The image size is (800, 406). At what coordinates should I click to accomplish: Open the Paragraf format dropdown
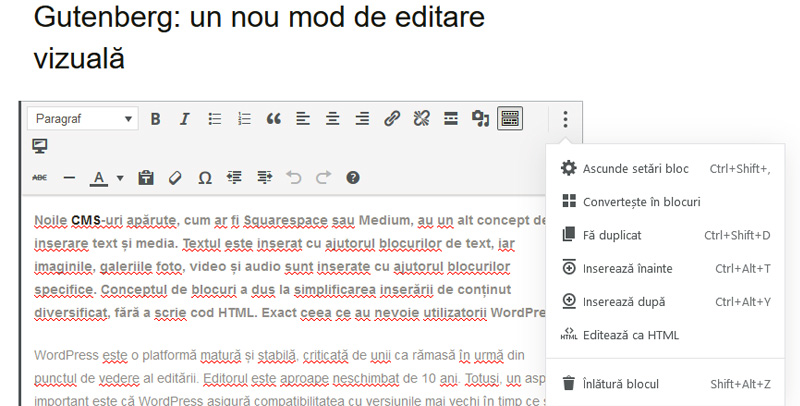coord(82,119)
